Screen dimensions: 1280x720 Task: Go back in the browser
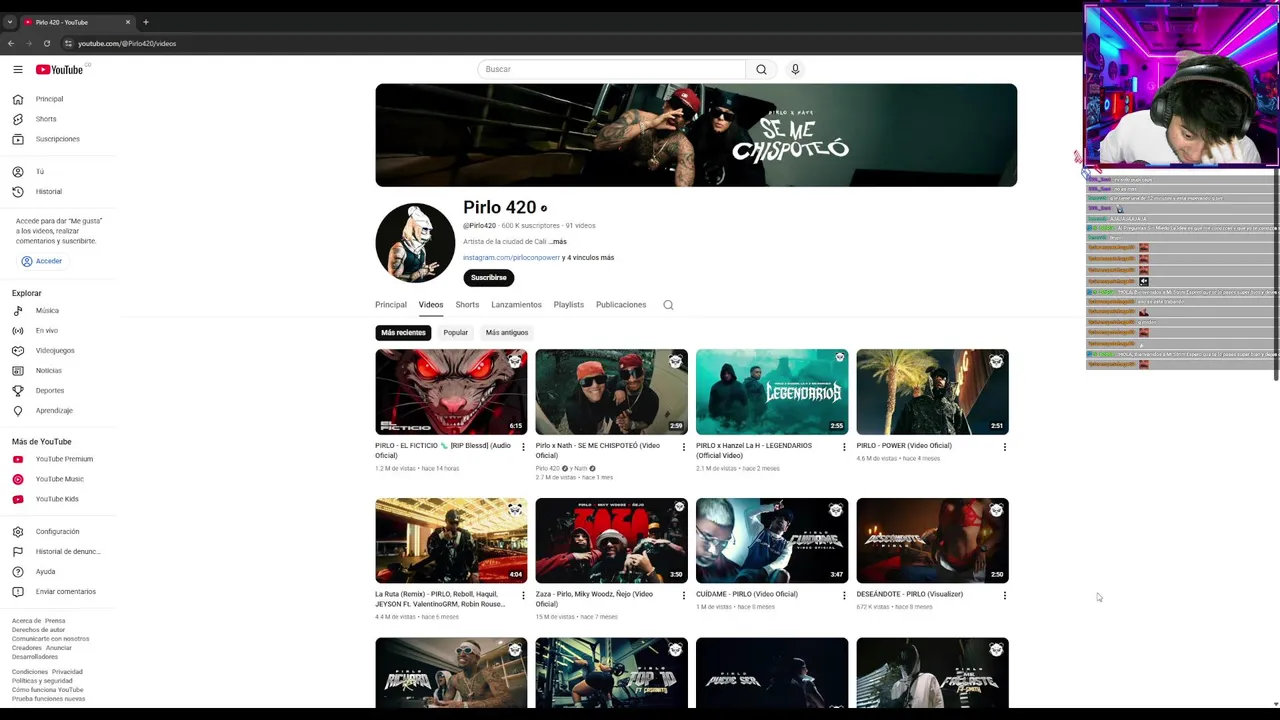(11, 43)
